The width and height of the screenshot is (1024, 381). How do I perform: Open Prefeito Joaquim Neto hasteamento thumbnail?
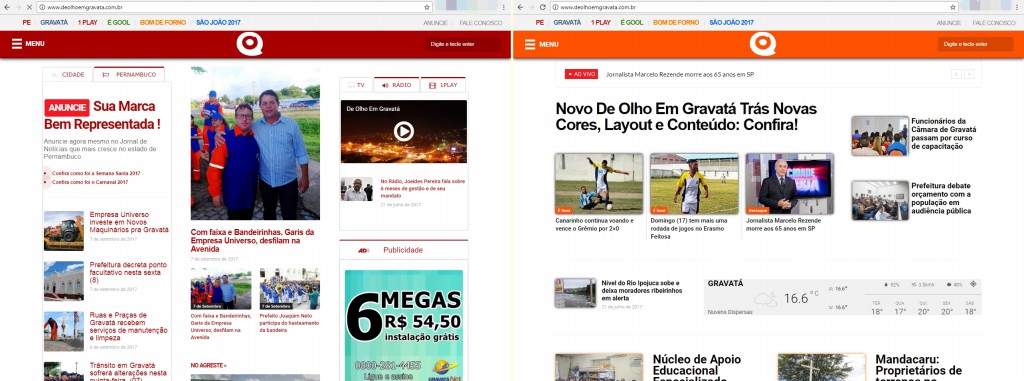tap(289, 288)
